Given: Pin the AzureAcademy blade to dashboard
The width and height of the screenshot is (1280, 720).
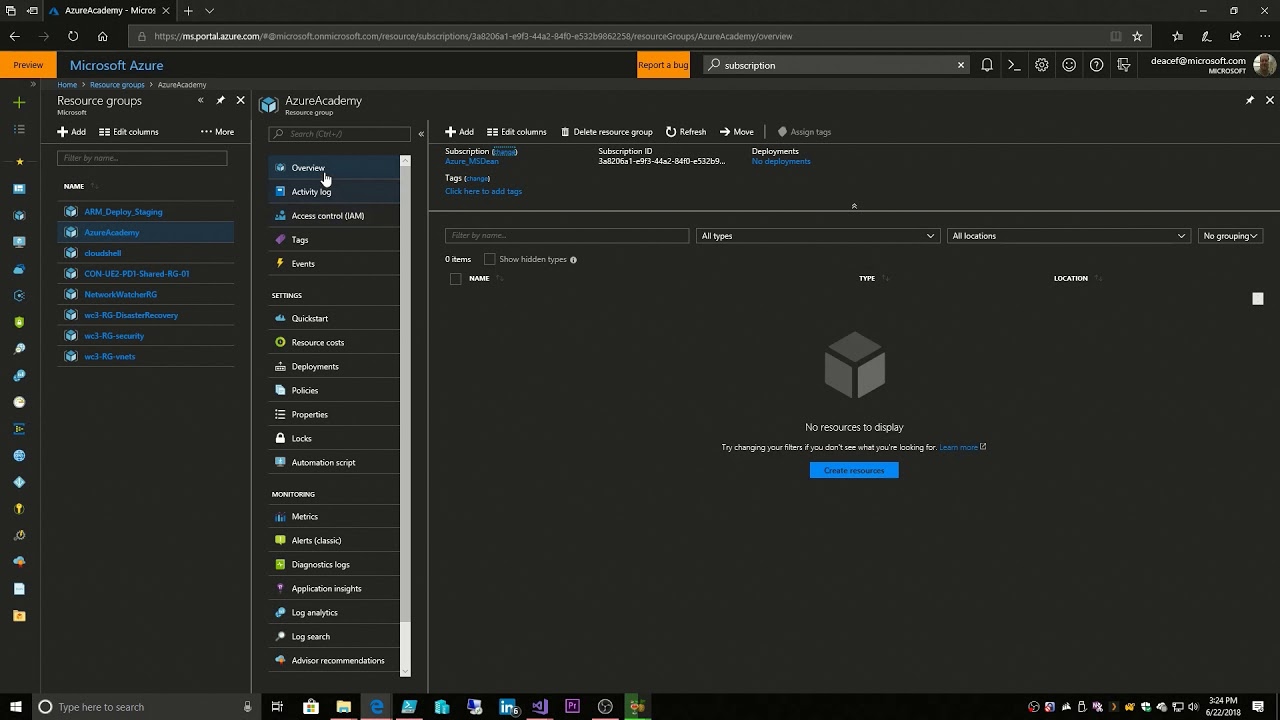Looking at the screenshot, I should click(1250, 100).
